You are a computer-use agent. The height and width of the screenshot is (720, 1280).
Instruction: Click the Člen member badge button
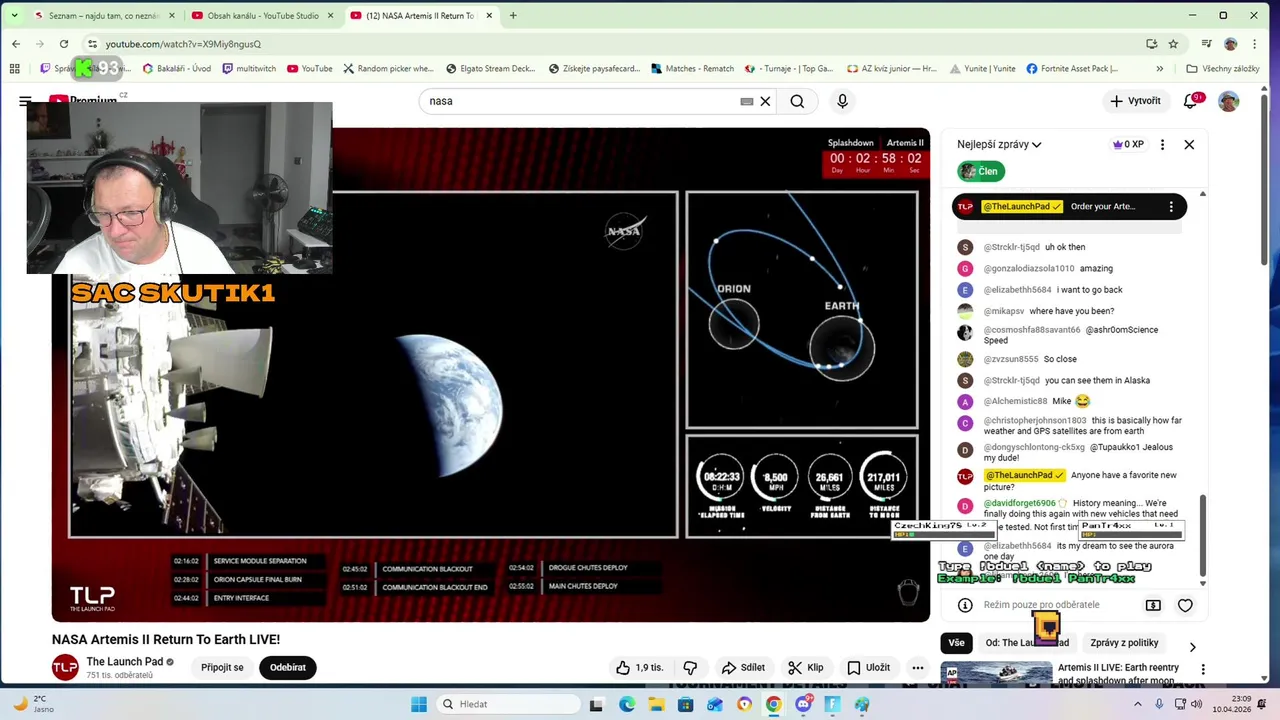[x=981, y=171]
